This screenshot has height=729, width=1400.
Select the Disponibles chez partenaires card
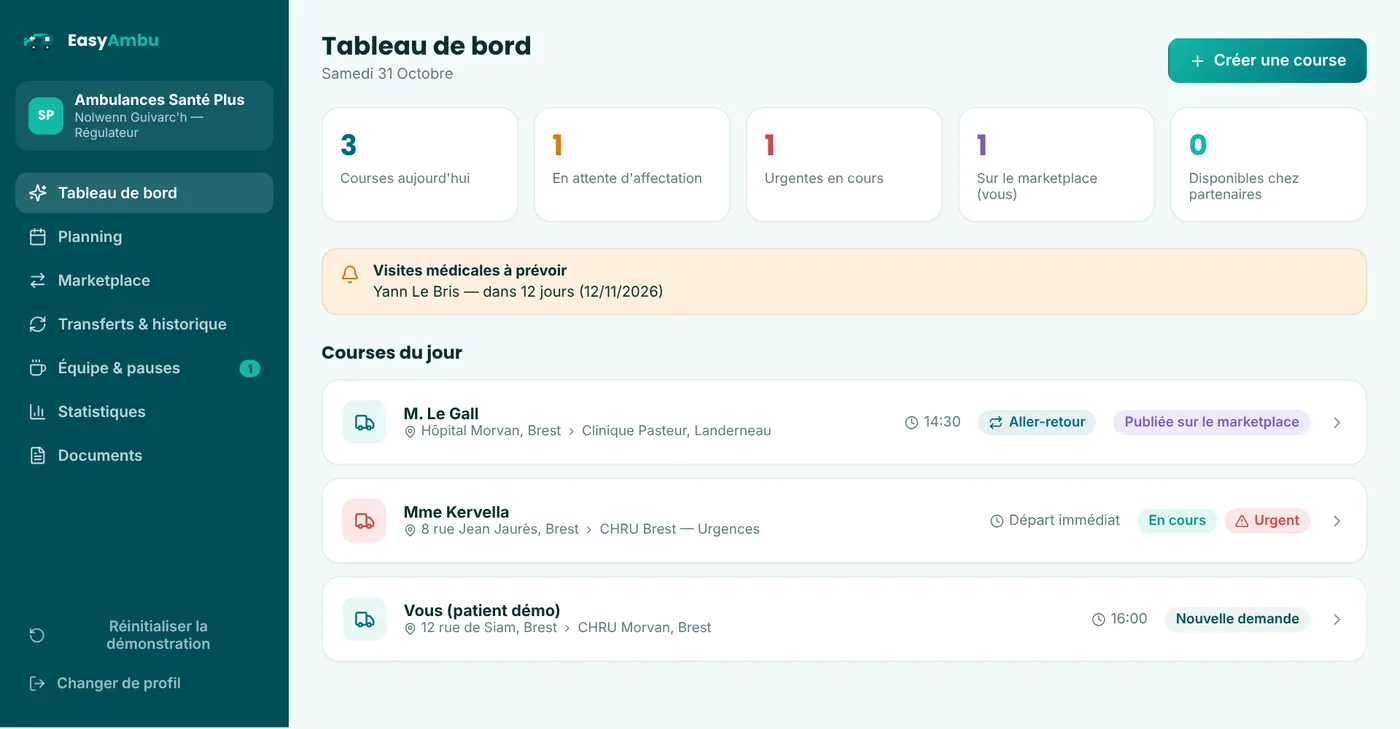click(x=1268, y=165)
